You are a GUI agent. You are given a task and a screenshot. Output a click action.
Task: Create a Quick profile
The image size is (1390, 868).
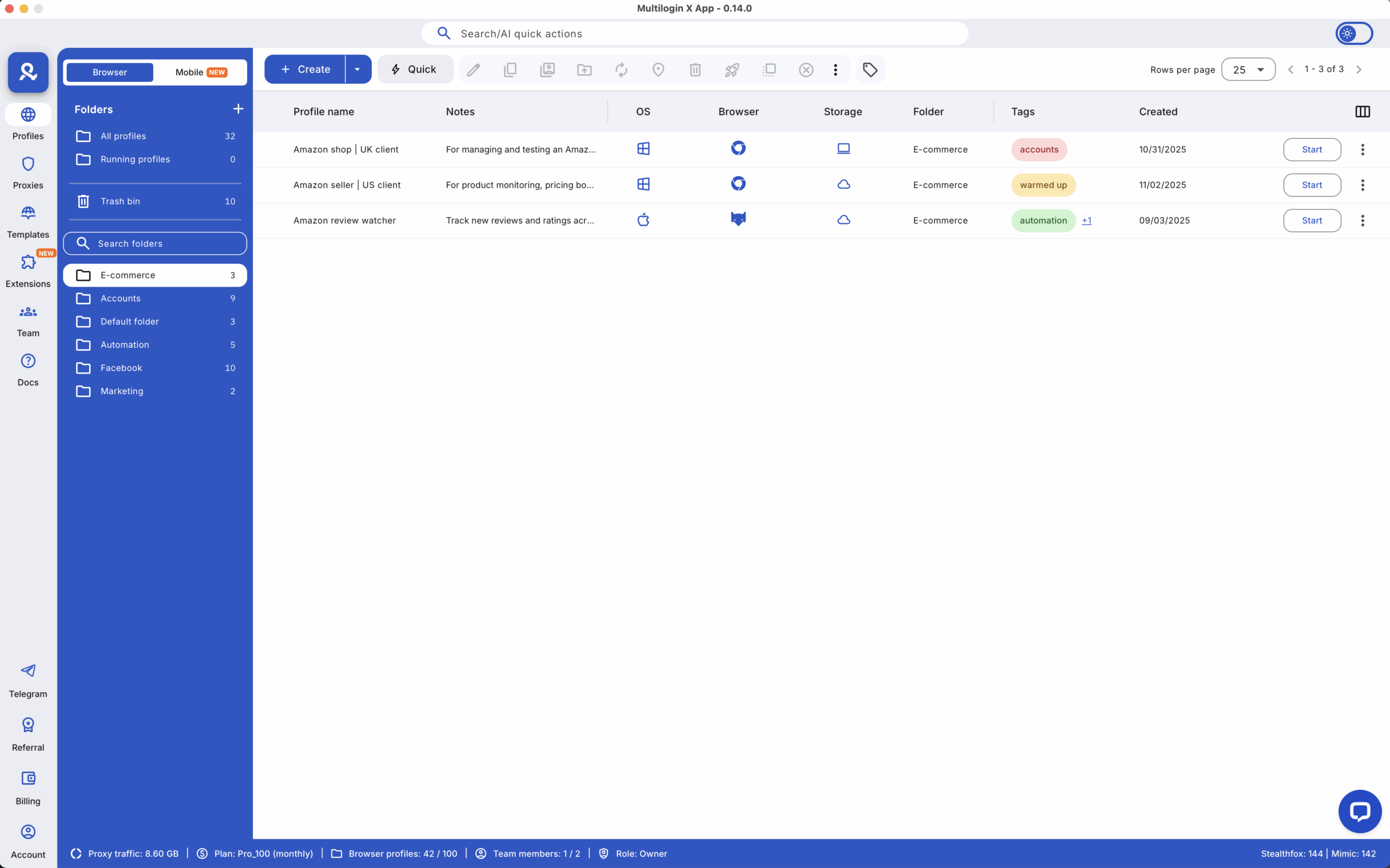tap(415, 69)
